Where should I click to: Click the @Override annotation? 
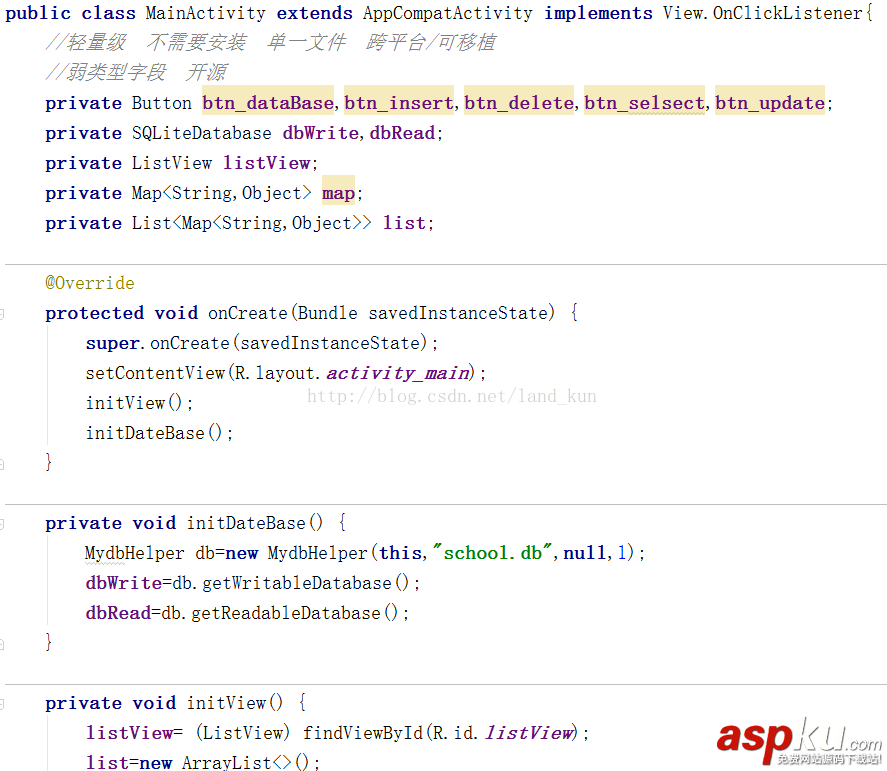pyautogui.click(x=90, y=283)
